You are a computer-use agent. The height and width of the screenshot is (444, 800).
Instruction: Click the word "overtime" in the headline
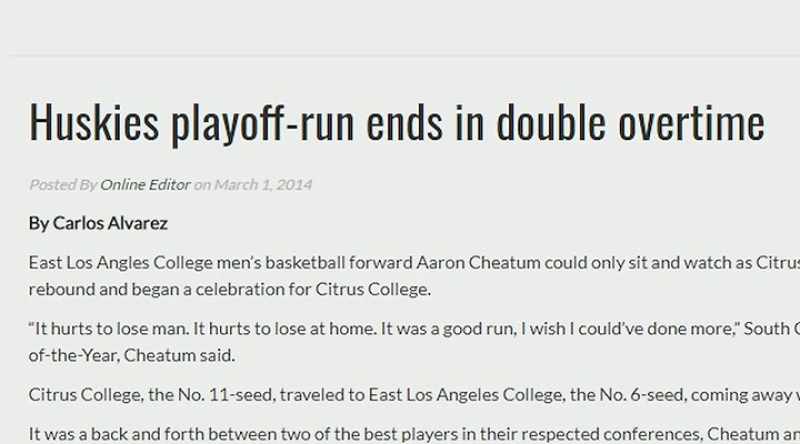[691, 122]
